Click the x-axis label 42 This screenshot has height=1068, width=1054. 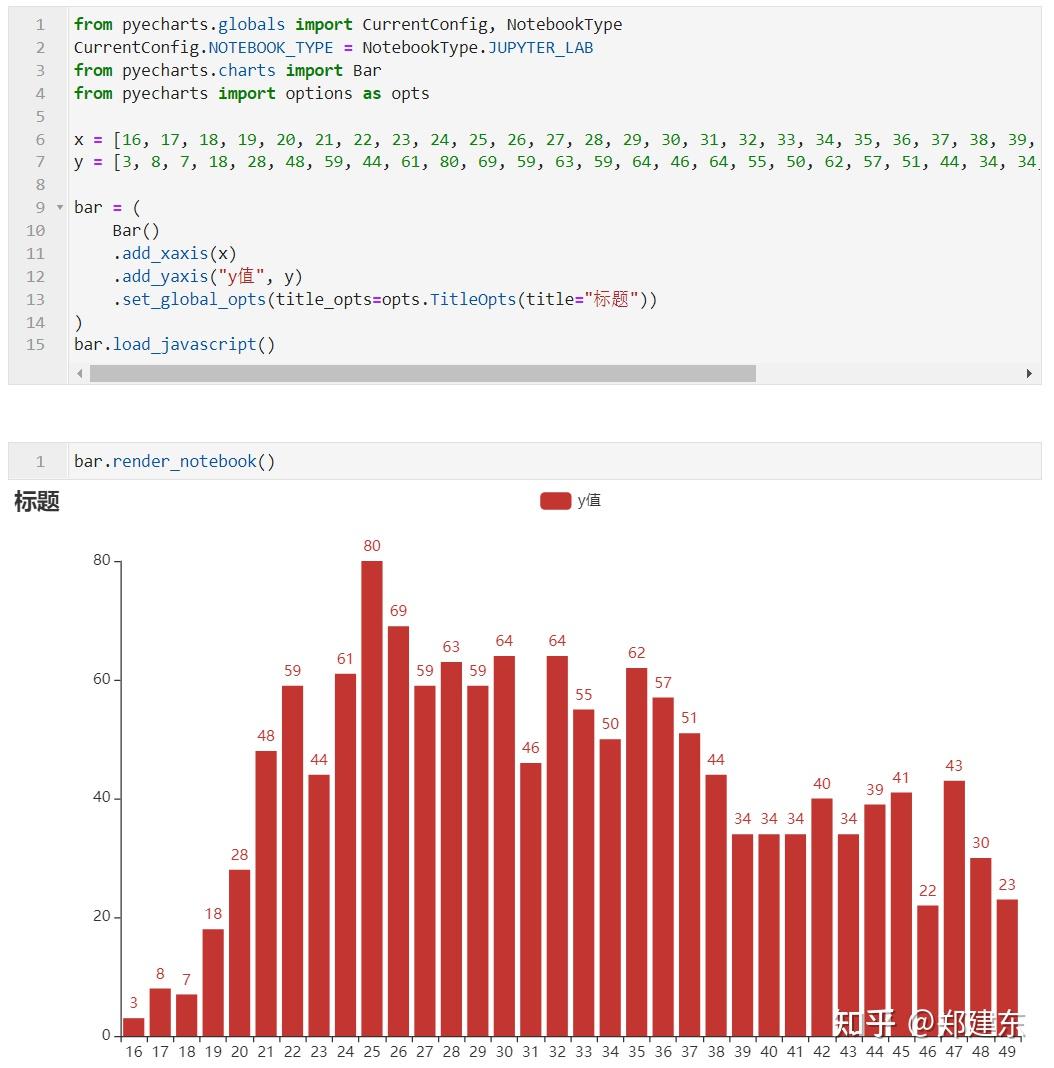pos(822,1052)
